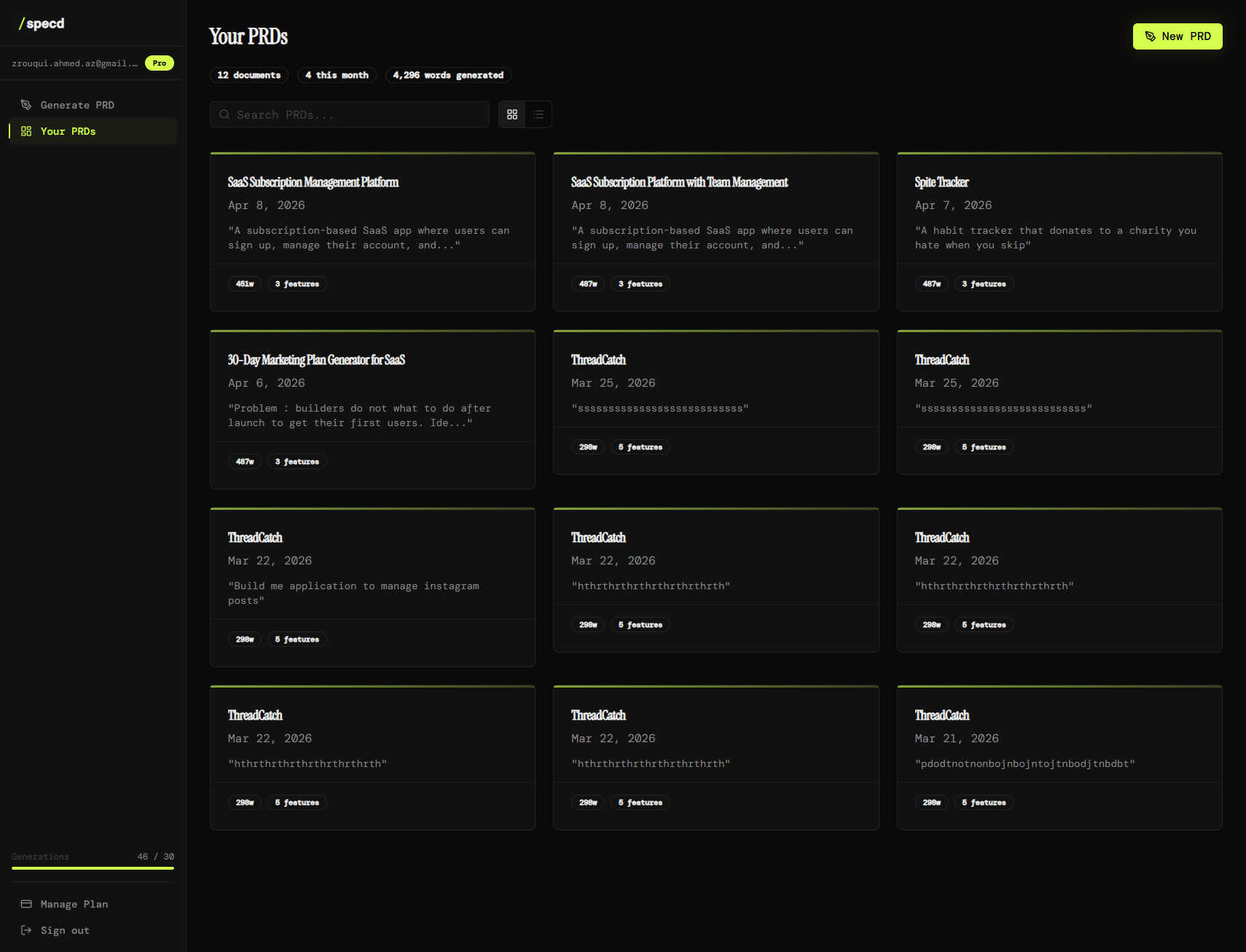Click the Manage Plan card icon
1246x952 pixels.
[x=26, y=904]
